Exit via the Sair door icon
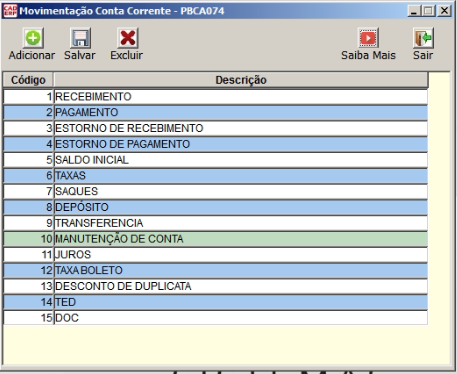 coord(423,38)
